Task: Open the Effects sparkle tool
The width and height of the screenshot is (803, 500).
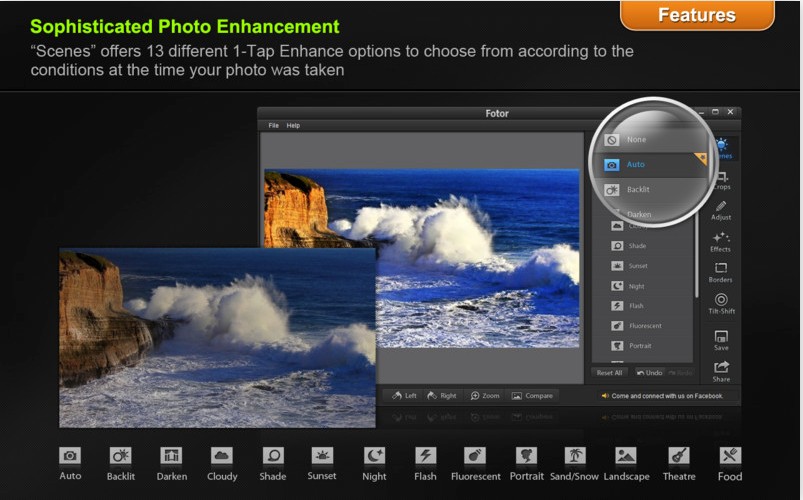Action: coord(721,242)
